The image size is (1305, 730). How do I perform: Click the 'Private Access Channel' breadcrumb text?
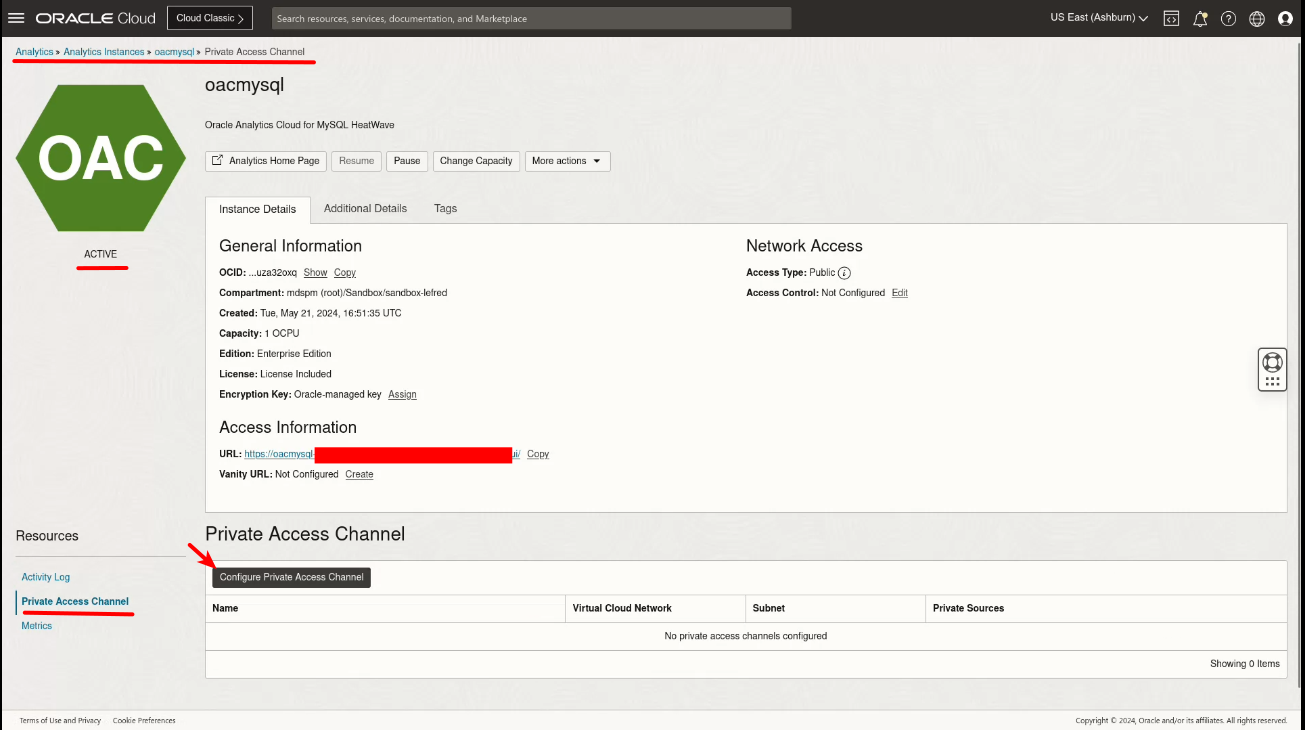pyautogui.click(x=255, y=52)
